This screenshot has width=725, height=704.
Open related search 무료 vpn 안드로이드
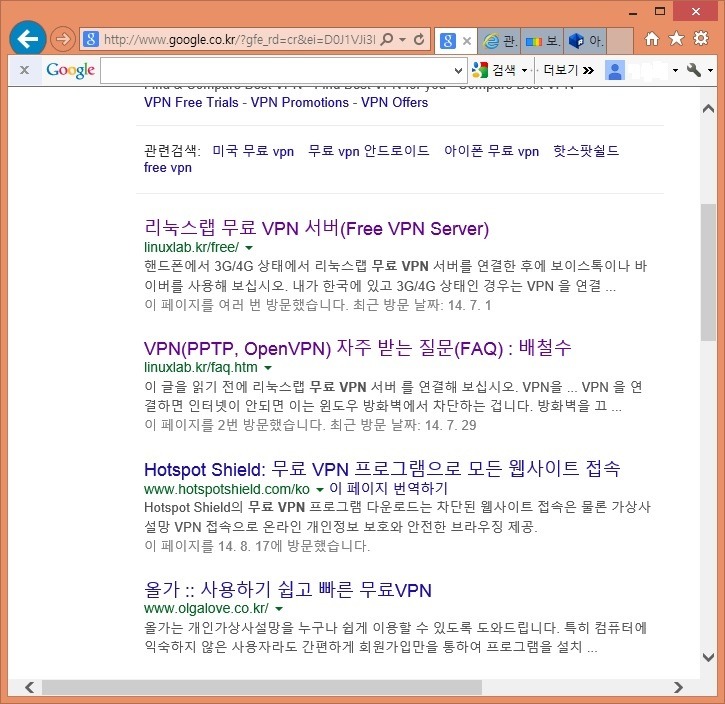coord(369,151)
